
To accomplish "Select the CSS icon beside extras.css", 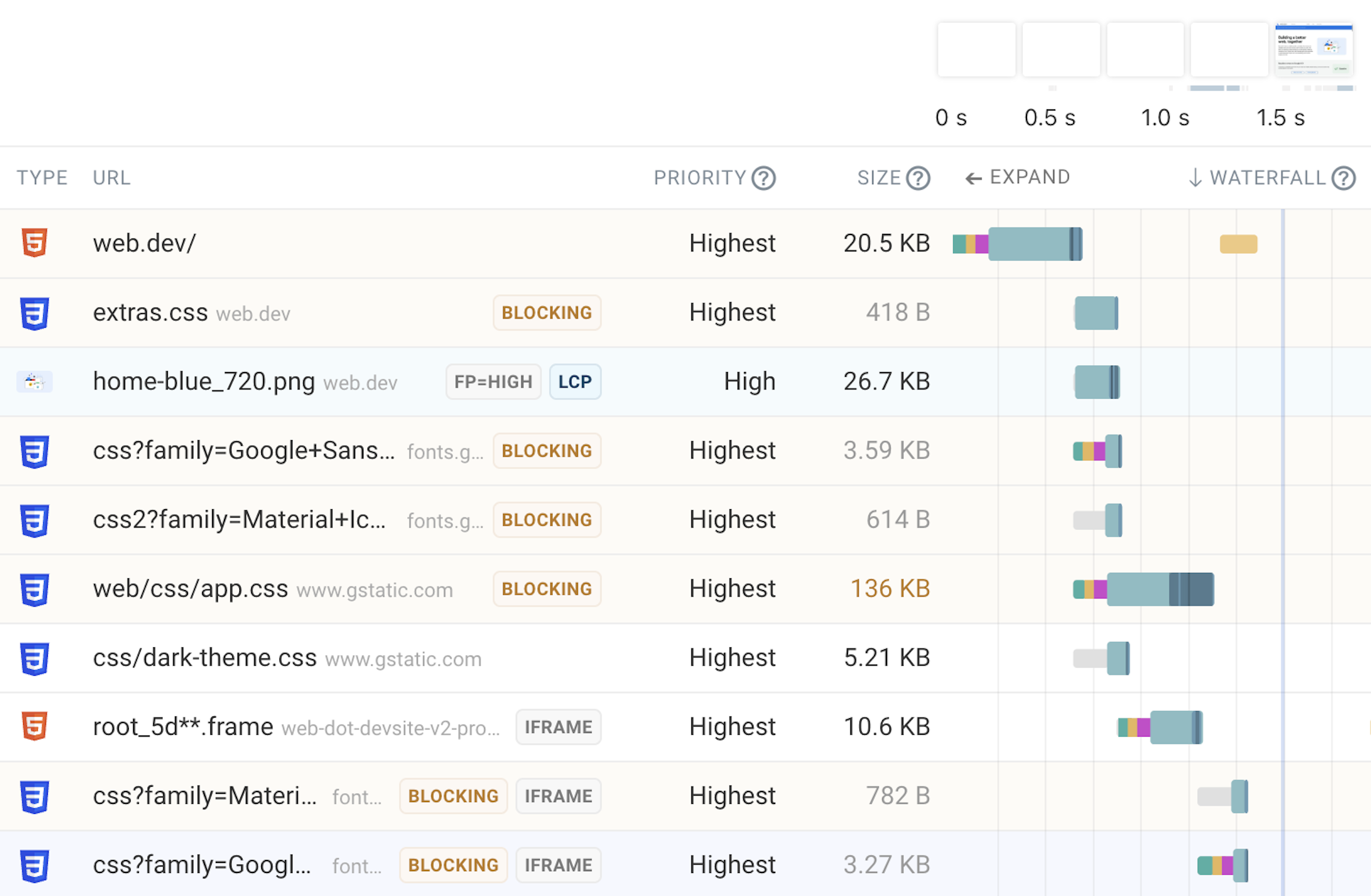I will pyautogui.click(x=34, y=313).
